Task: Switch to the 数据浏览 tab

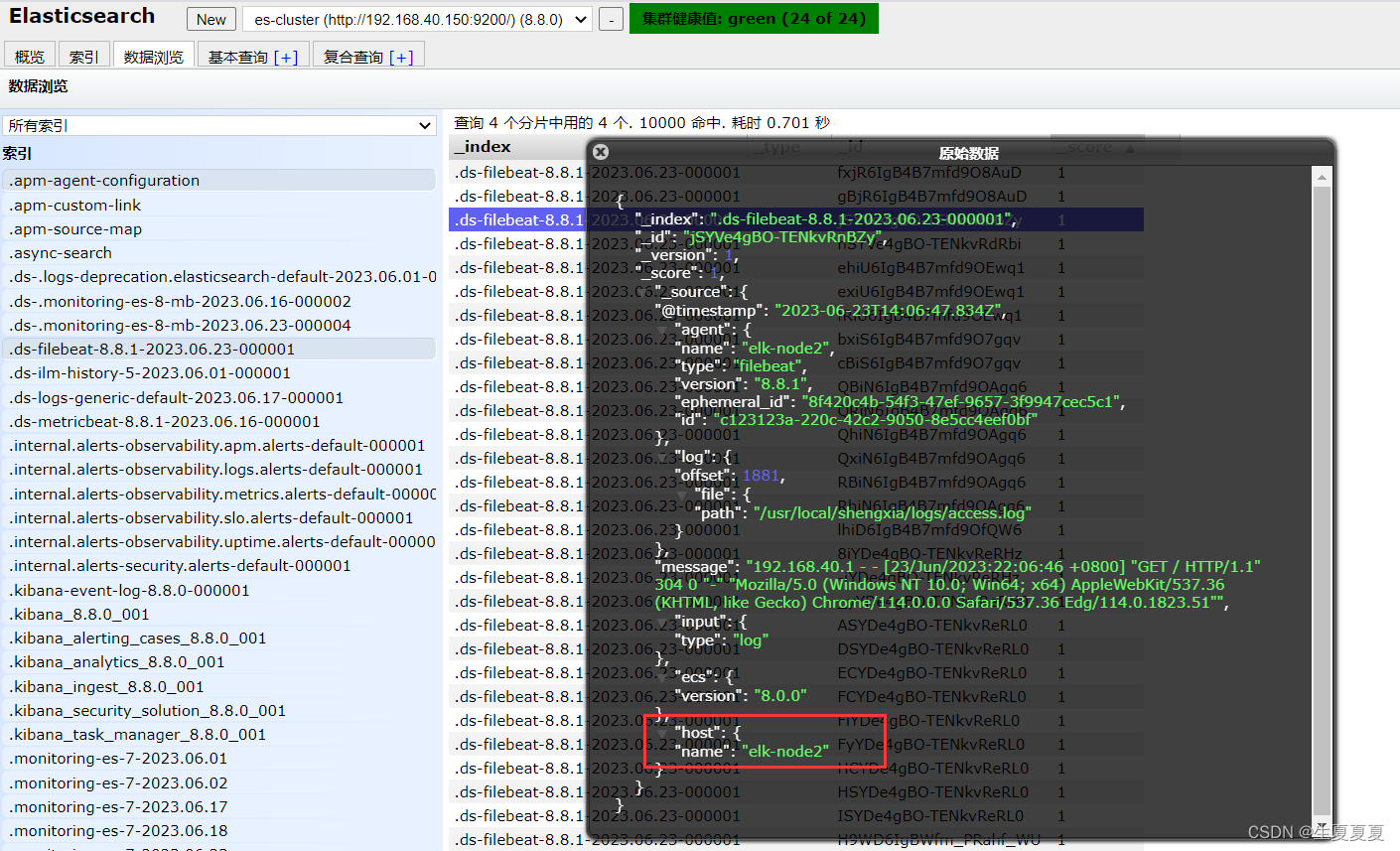Action: pyautogui.click(x=154, y=57)
